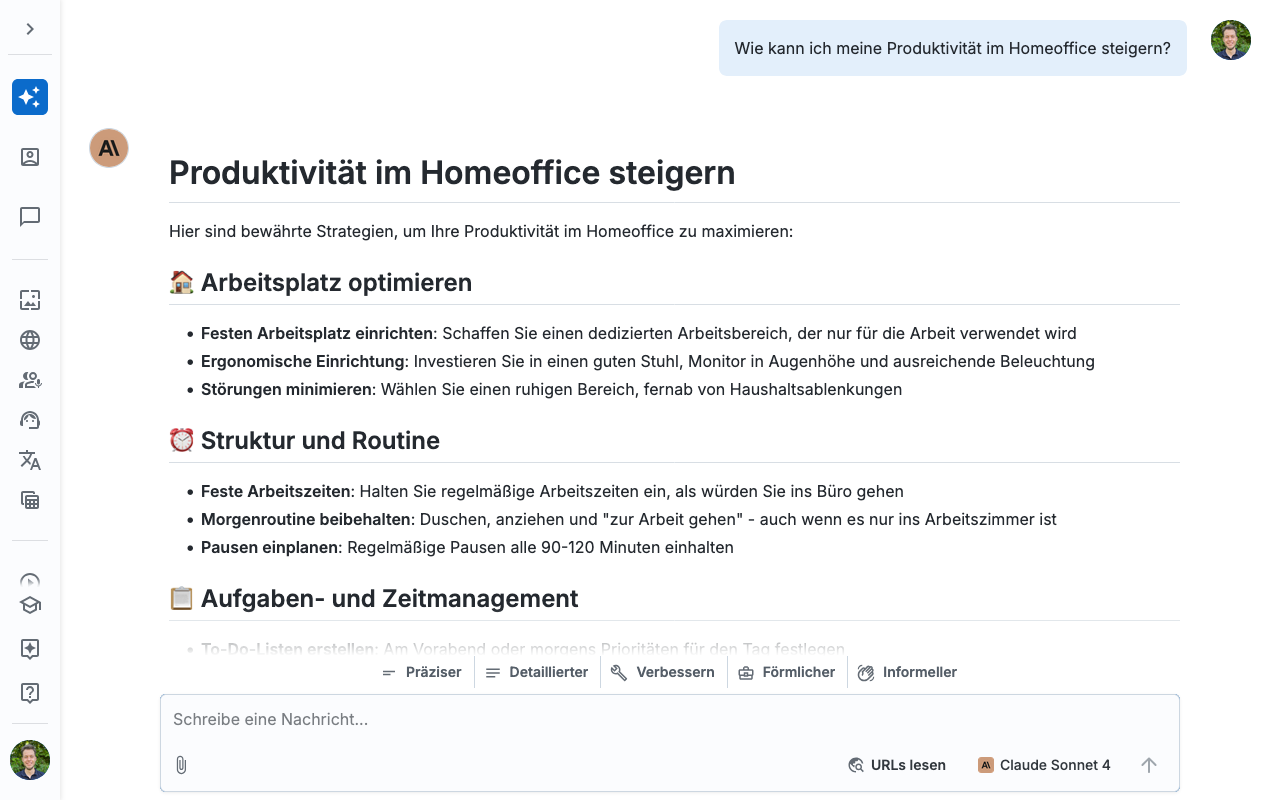Image resolution: width=1280 pixels, height=800 pixels.
Task: Expand the left sidebar with the chevron
Action: 30,29
